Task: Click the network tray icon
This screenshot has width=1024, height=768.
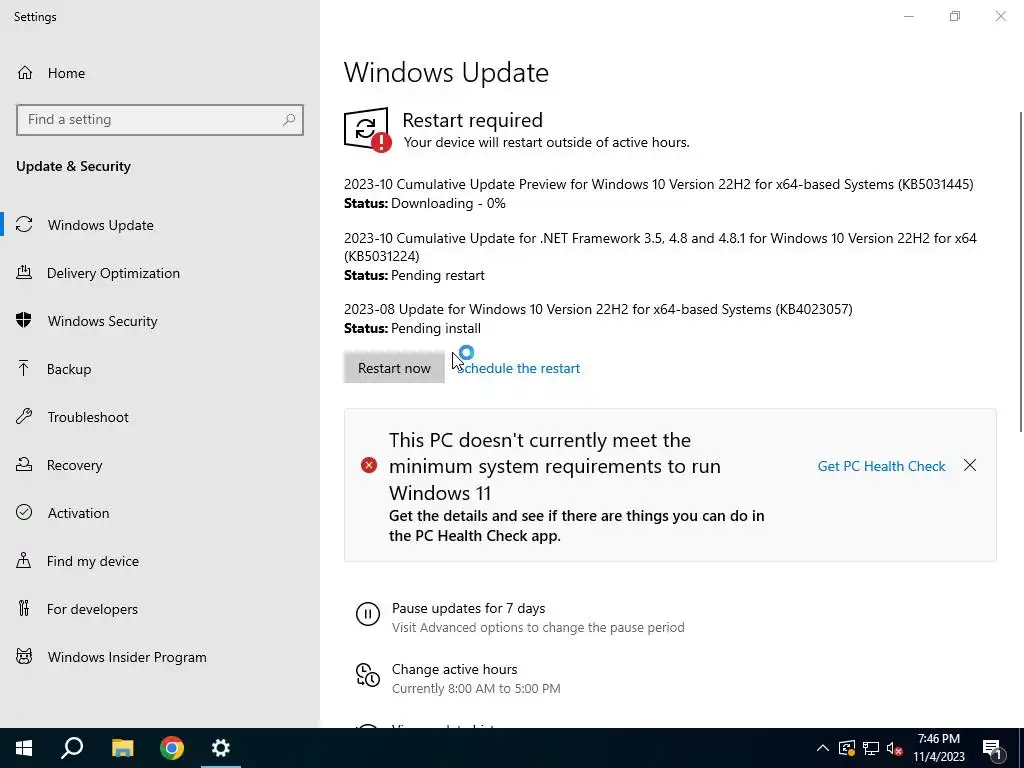Action: [x=871, y=748]
